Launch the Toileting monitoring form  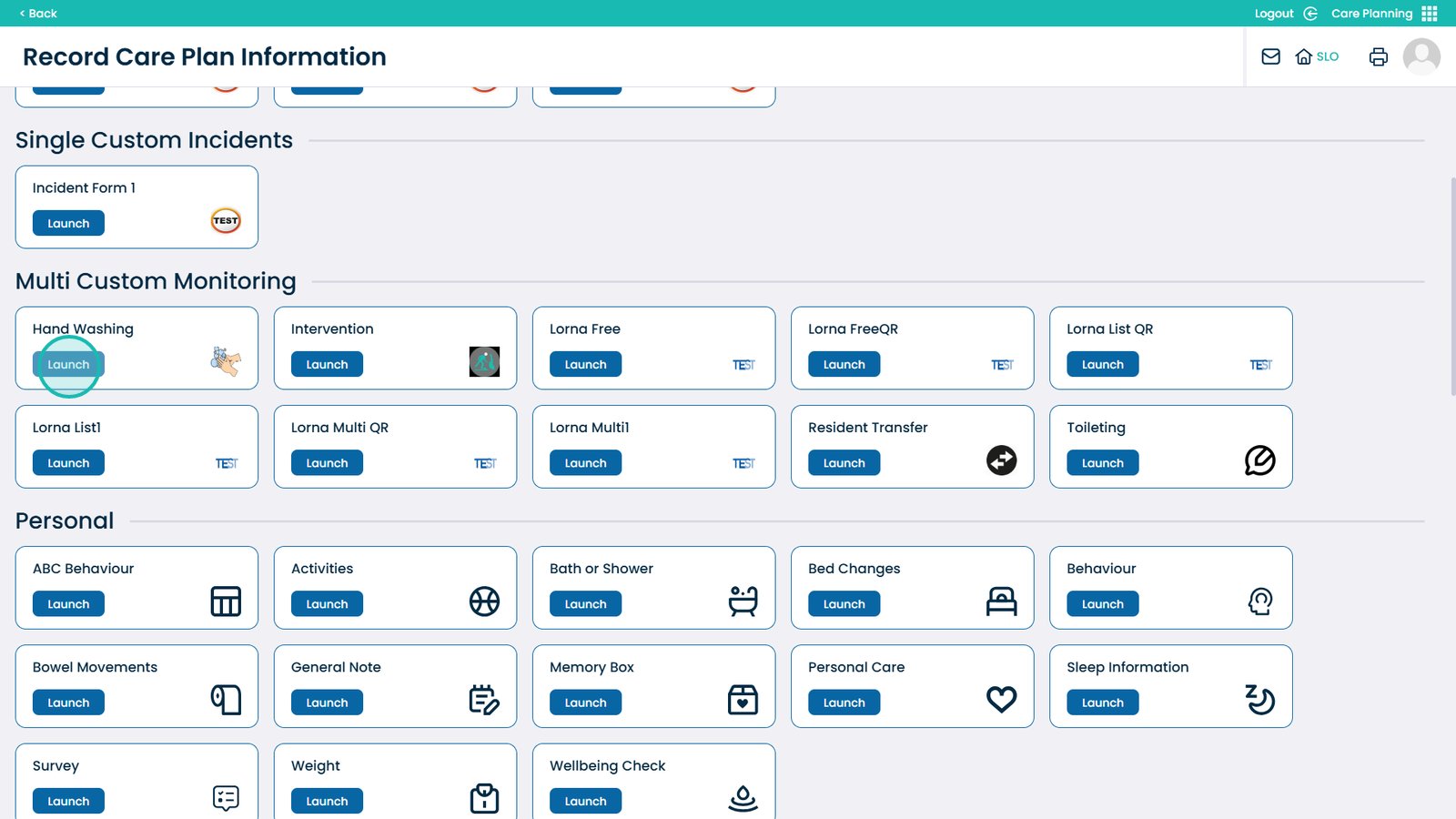tap(1102, 463)
